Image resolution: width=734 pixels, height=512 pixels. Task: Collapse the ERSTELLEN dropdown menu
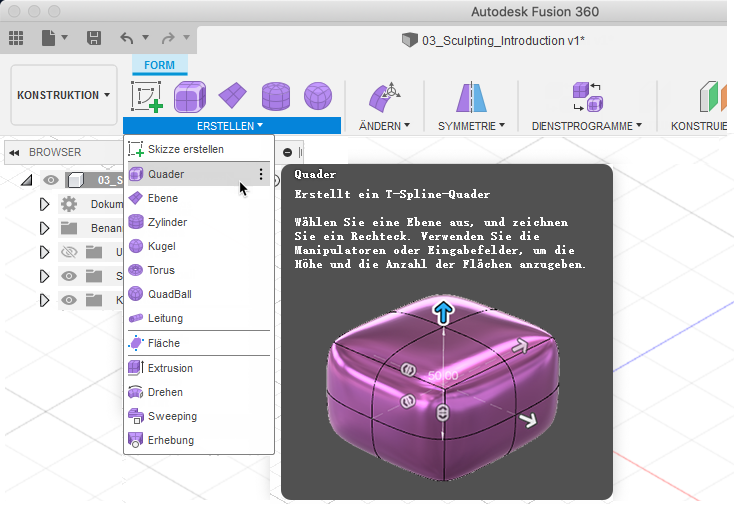[x=231, y=126]
